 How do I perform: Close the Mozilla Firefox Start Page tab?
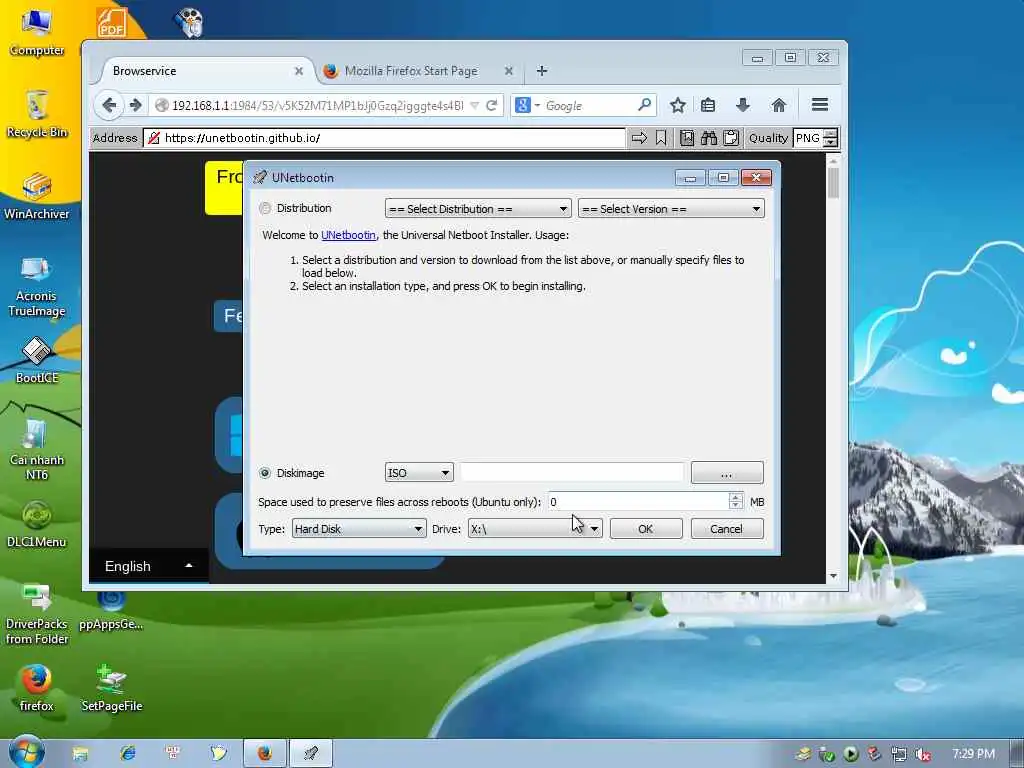[509, 71]
